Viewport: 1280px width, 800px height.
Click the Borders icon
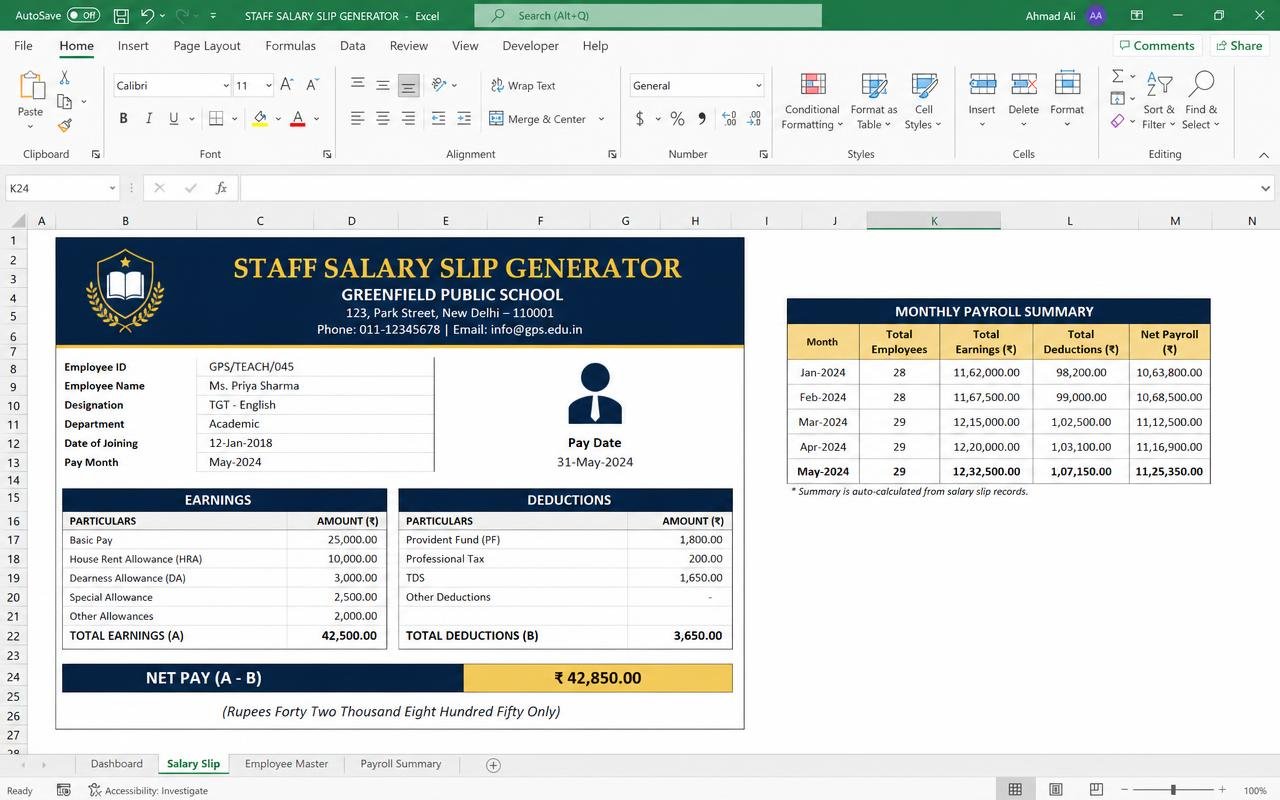click(216, 118)
